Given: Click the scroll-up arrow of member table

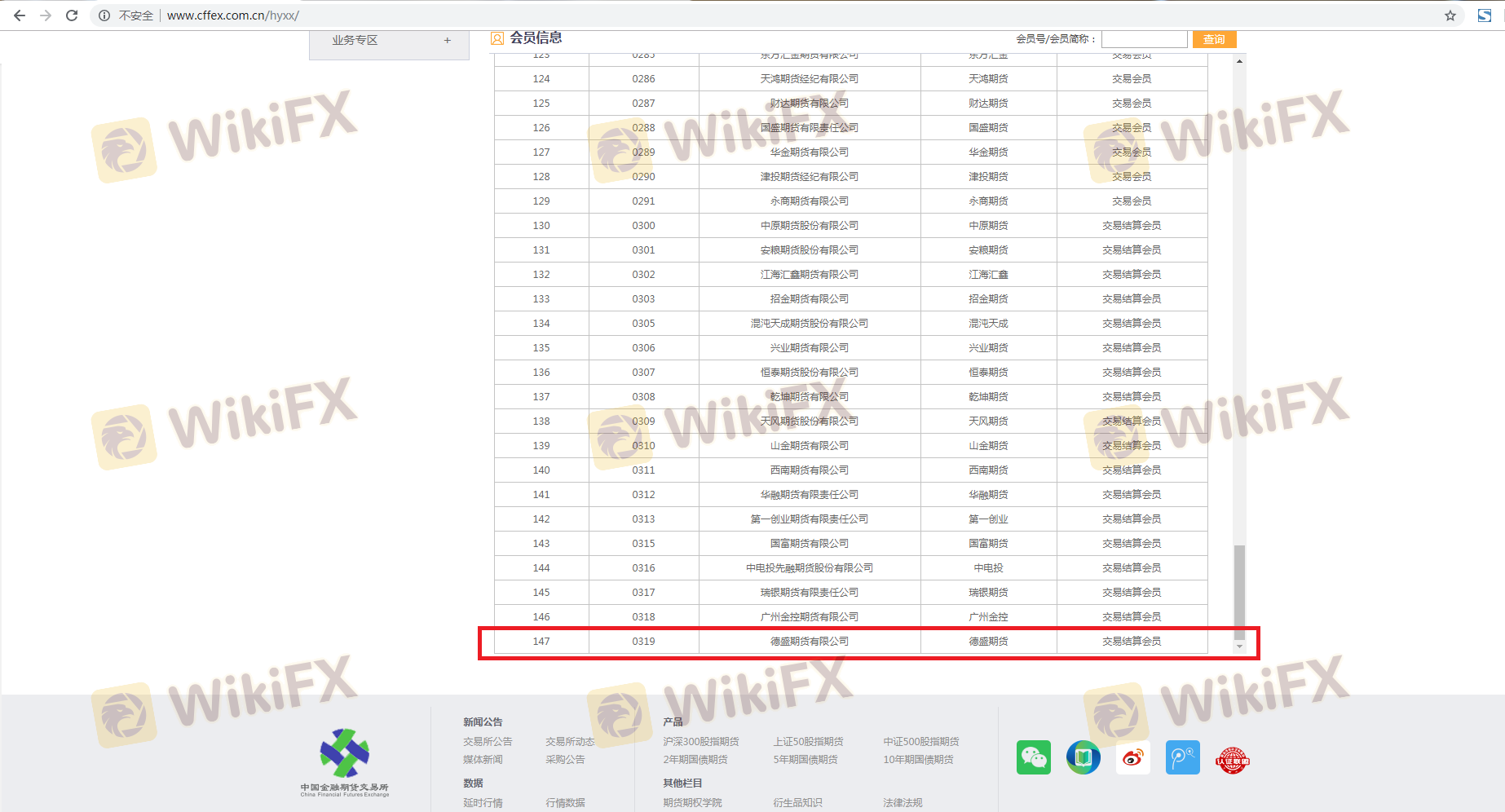Looking at the screenshot, I should pos(1239,61).
